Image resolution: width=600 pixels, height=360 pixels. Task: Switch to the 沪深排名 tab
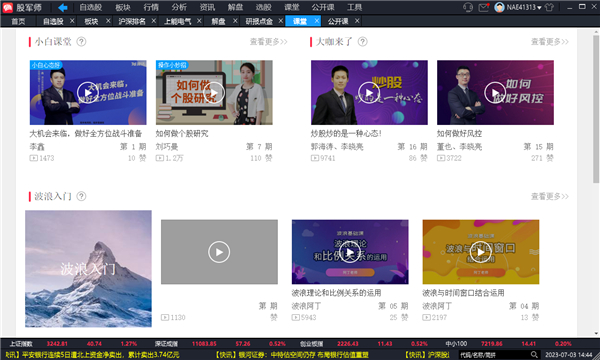tap(132, 21)
